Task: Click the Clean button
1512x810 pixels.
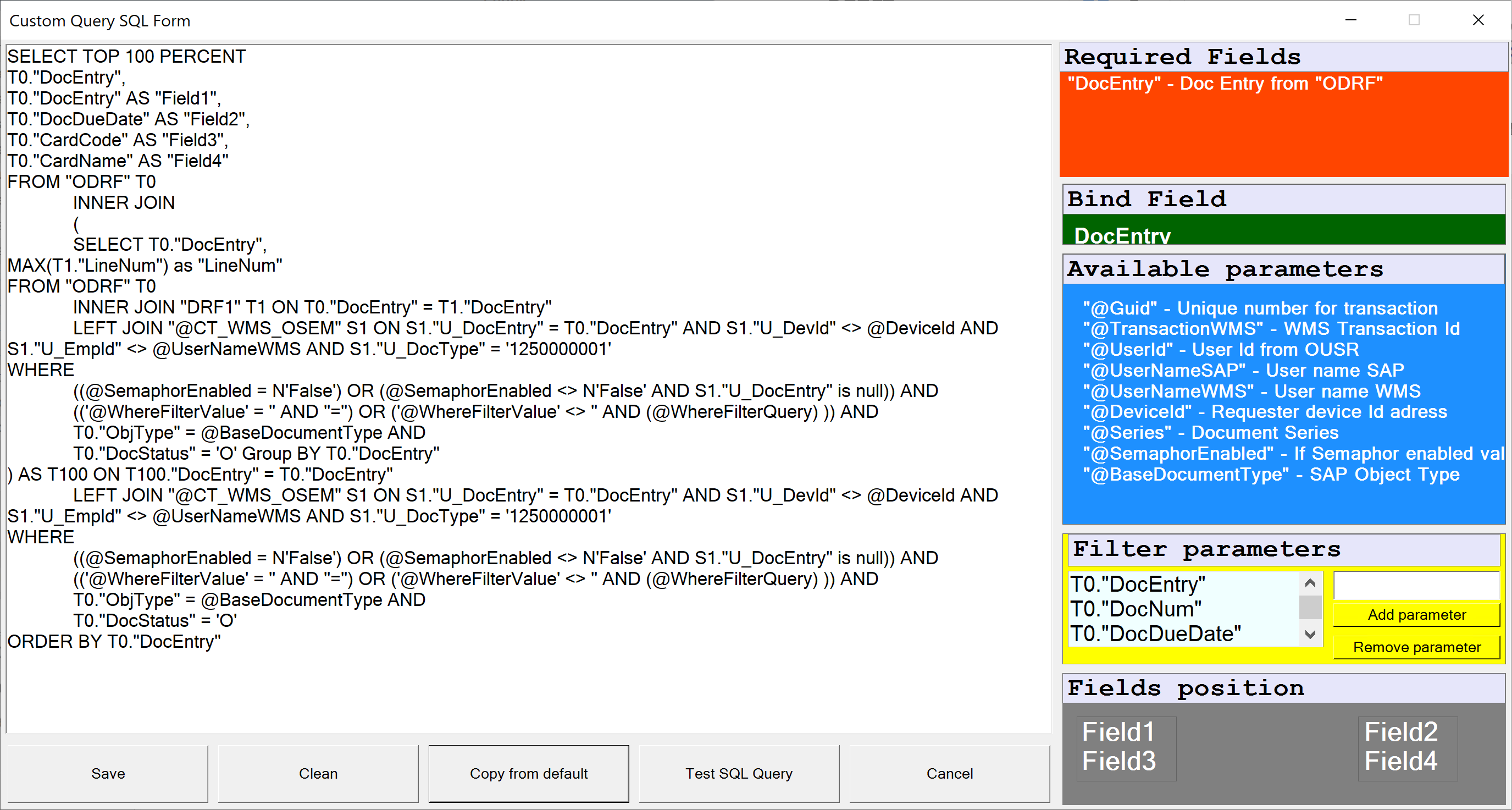Action: [x=318, y=774]
